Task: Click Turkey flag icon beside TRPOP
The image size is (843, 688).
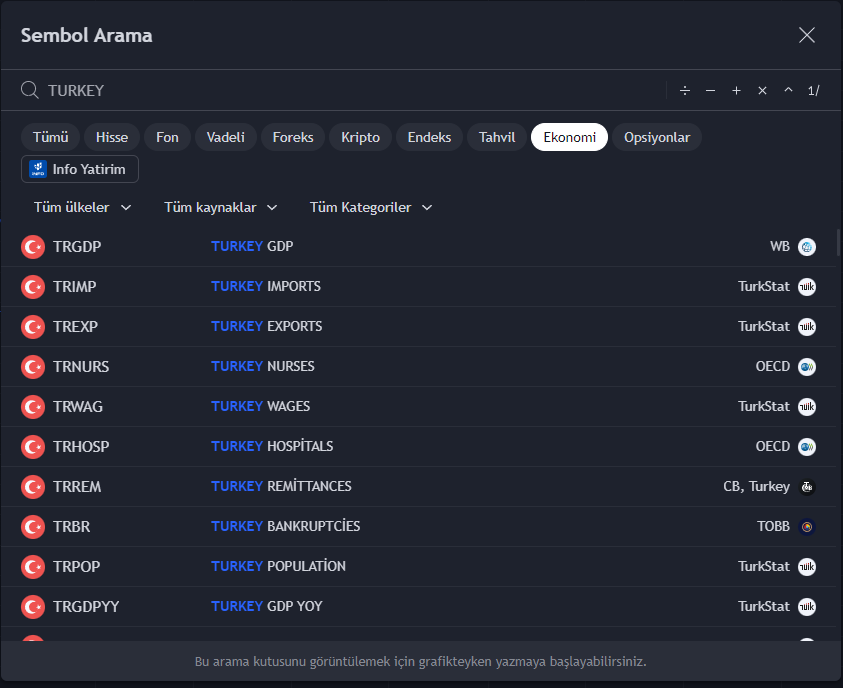Action: coord(33,567)
